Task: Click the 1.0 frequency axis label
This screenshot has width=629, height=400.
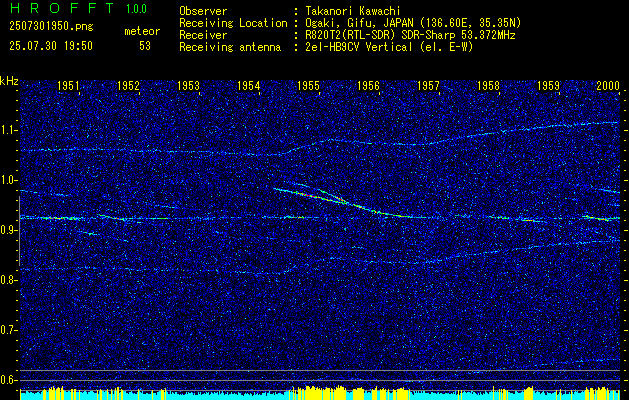Action: click(7, 180)
